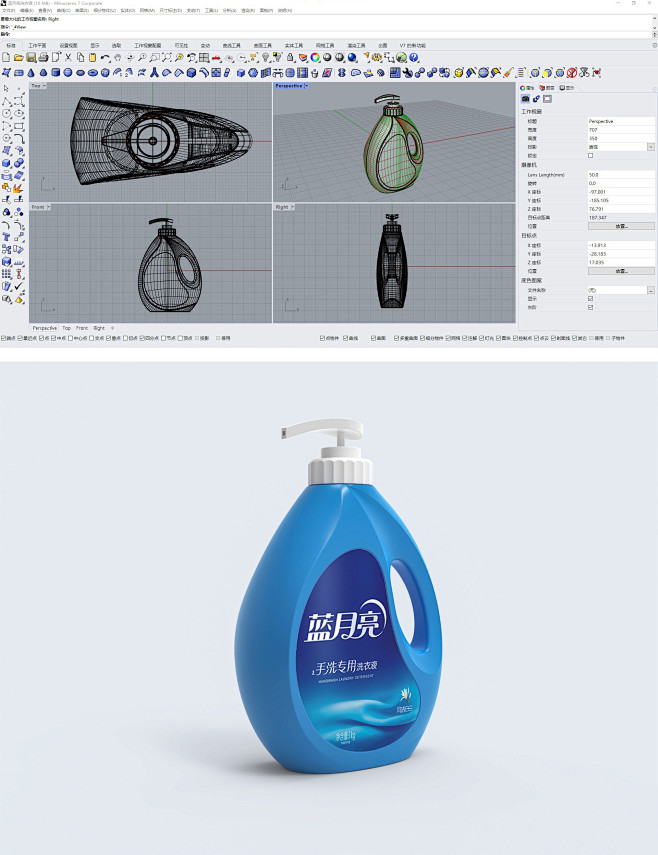
Task: Toggle the lock checkbox under viewport projection
Action: [590, 155]
